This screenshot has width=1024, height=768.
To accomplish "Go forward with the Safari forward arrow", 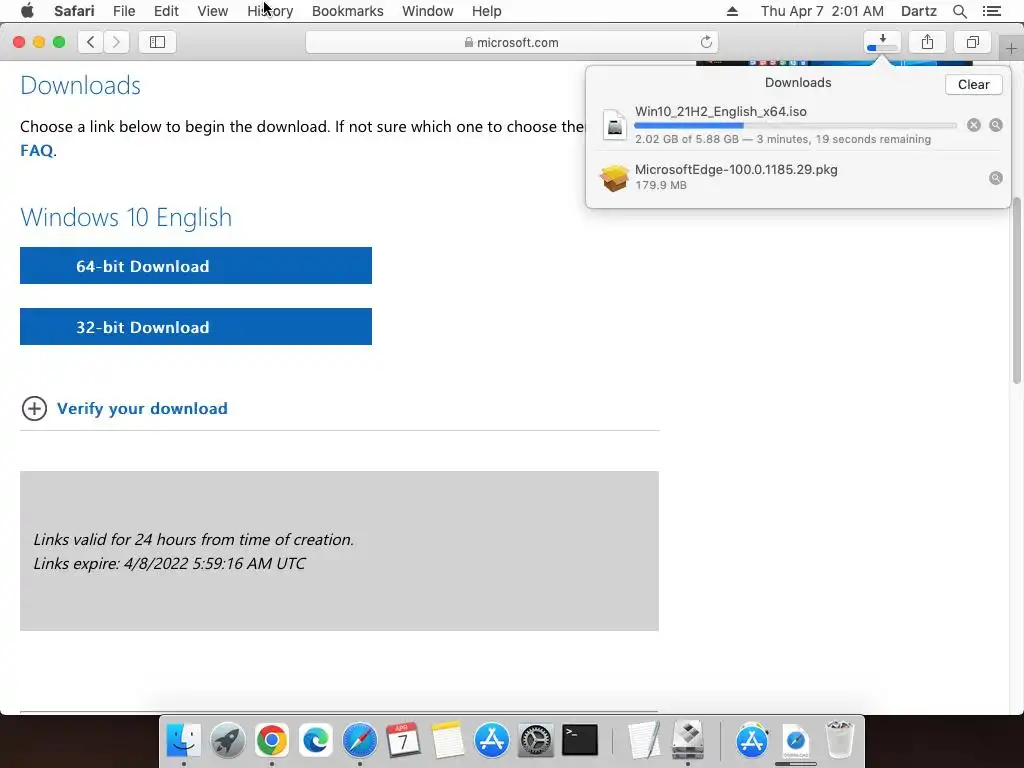I will 116,42.
